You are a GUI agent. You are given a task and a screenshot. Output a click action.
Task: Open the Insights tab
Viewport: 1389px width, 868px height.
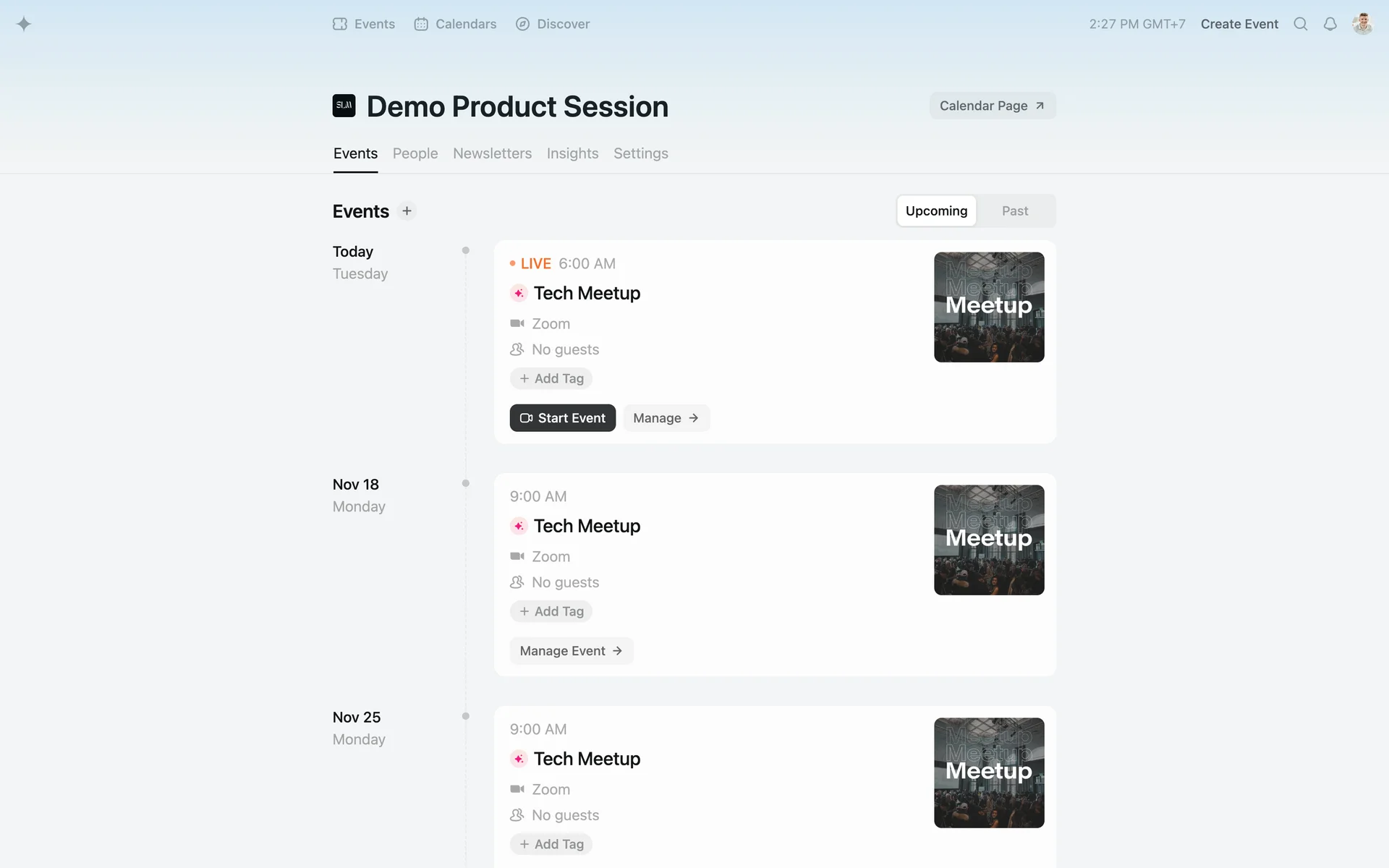[572, 153]
